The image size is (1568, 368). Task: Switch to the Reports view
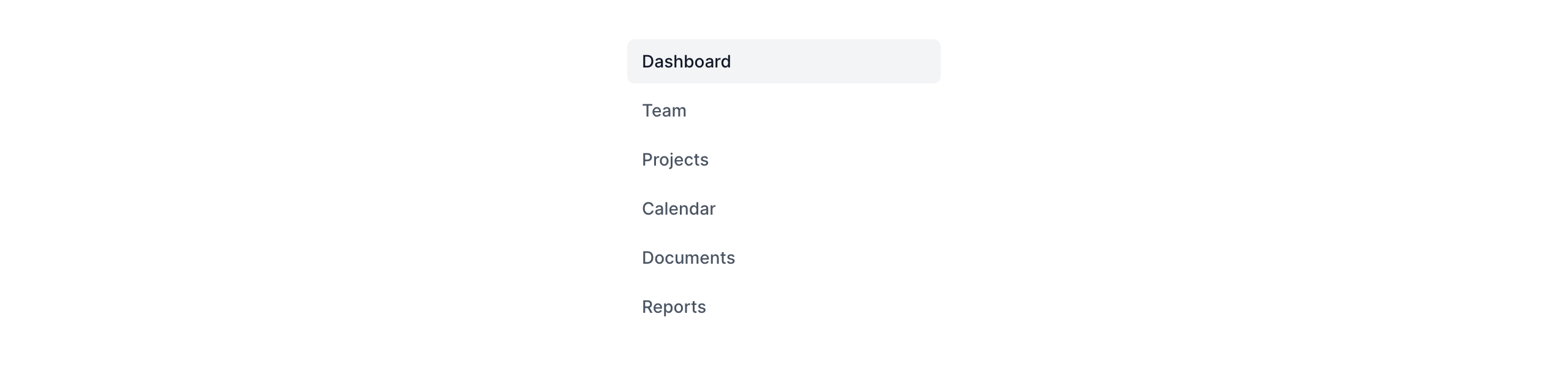tap(674, 307)
